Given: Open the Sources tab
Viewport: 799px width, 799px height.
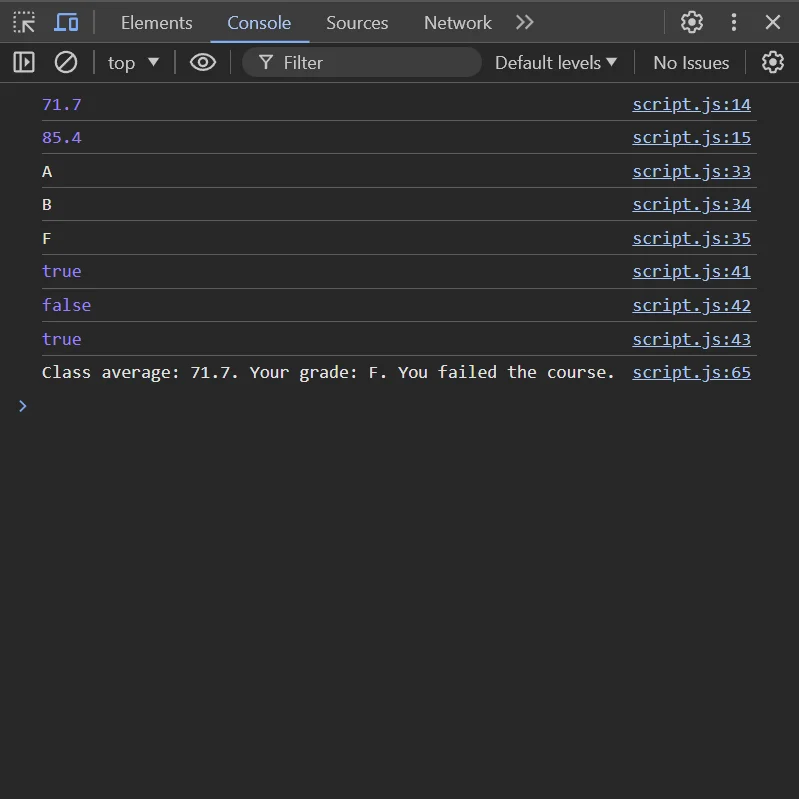Looking at the screenshot, I should (357, 23).
